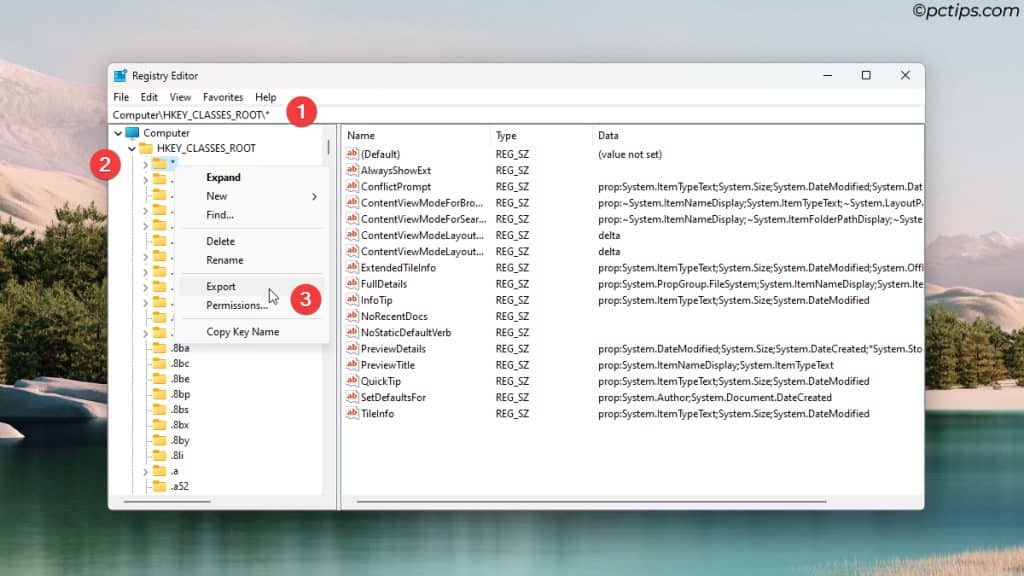The image size is (1024, 576).
Task: Select the (Default) value icon
Action: (352, 154)
